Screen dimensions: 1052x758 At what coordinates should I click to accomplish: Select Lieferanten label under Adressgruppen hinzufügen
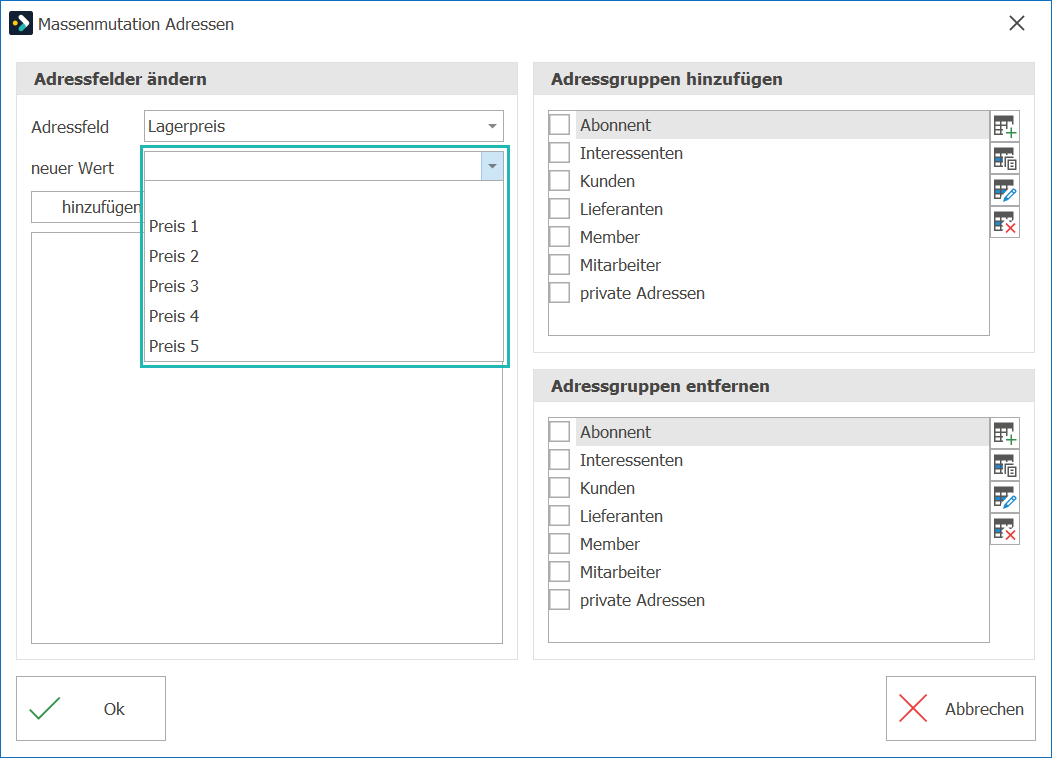(x=621, y=209)
